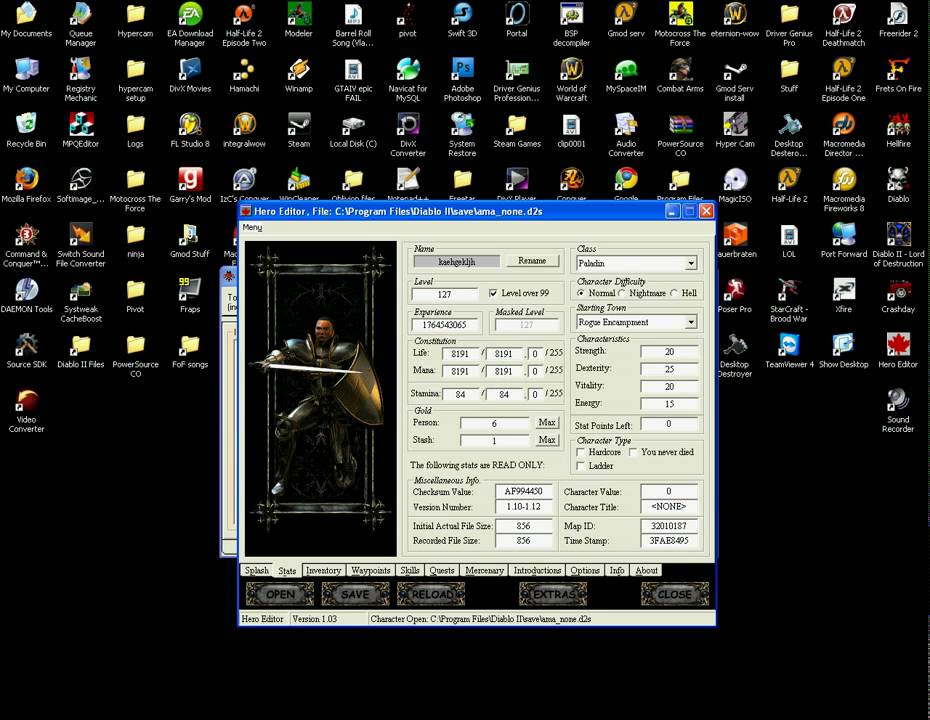Switch to the Inventory tab

[323, 571]
